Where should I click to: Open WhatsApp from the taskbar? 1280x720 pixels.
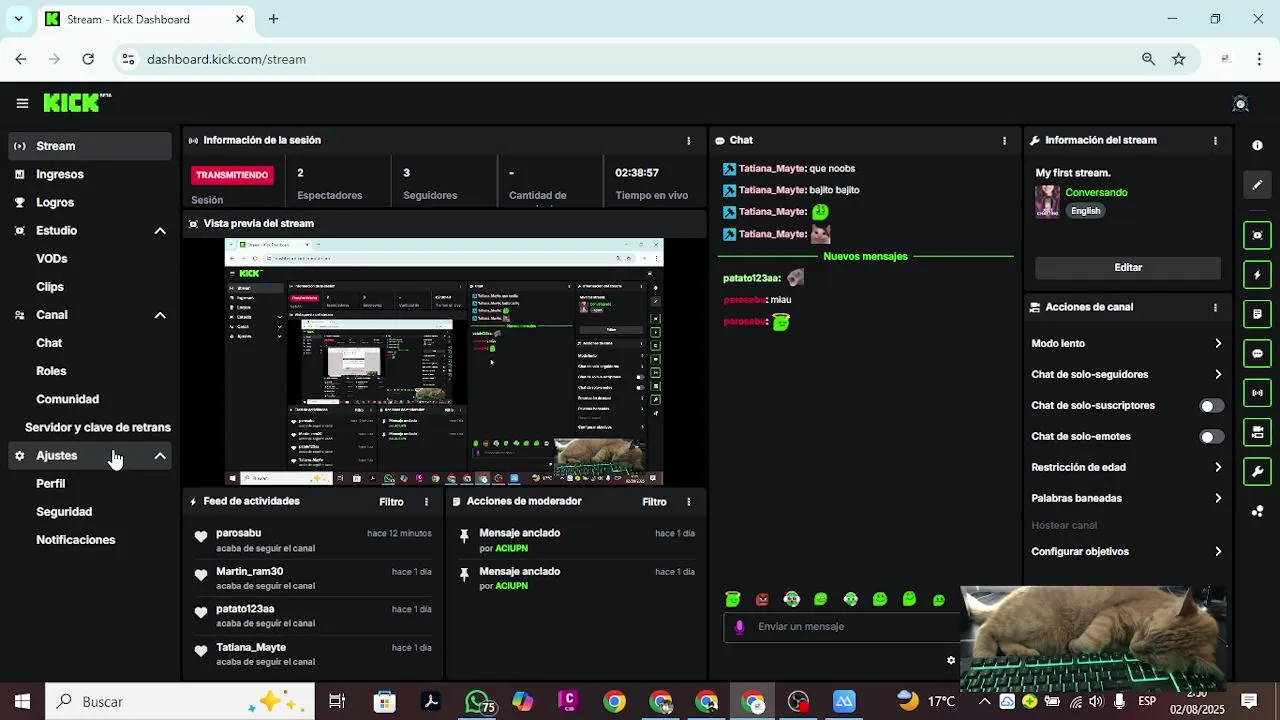478,702
